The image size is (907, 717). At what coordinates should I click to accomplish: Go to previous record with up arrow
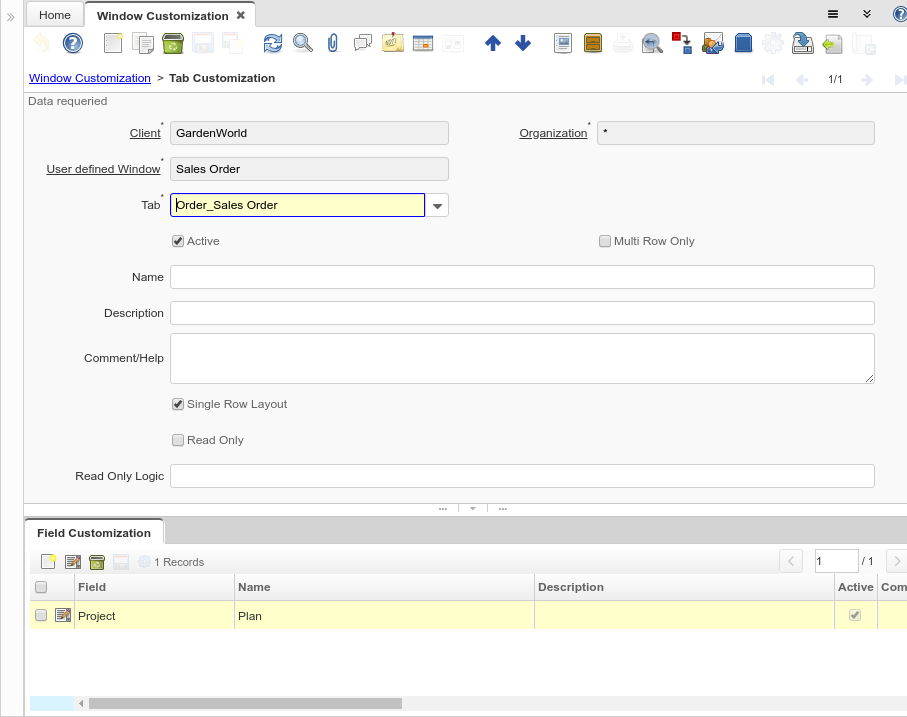pyautogui.click(x=492, y=43)
